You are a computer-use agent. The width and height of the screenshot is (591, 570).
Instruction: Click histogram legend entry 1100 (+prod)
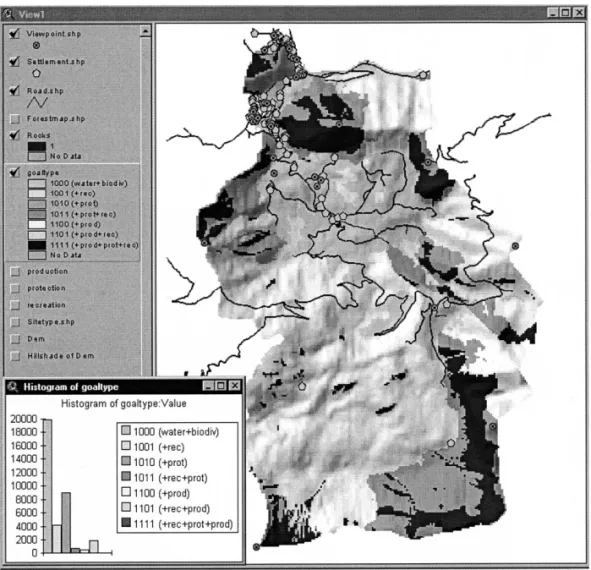(x=156, y=493)
